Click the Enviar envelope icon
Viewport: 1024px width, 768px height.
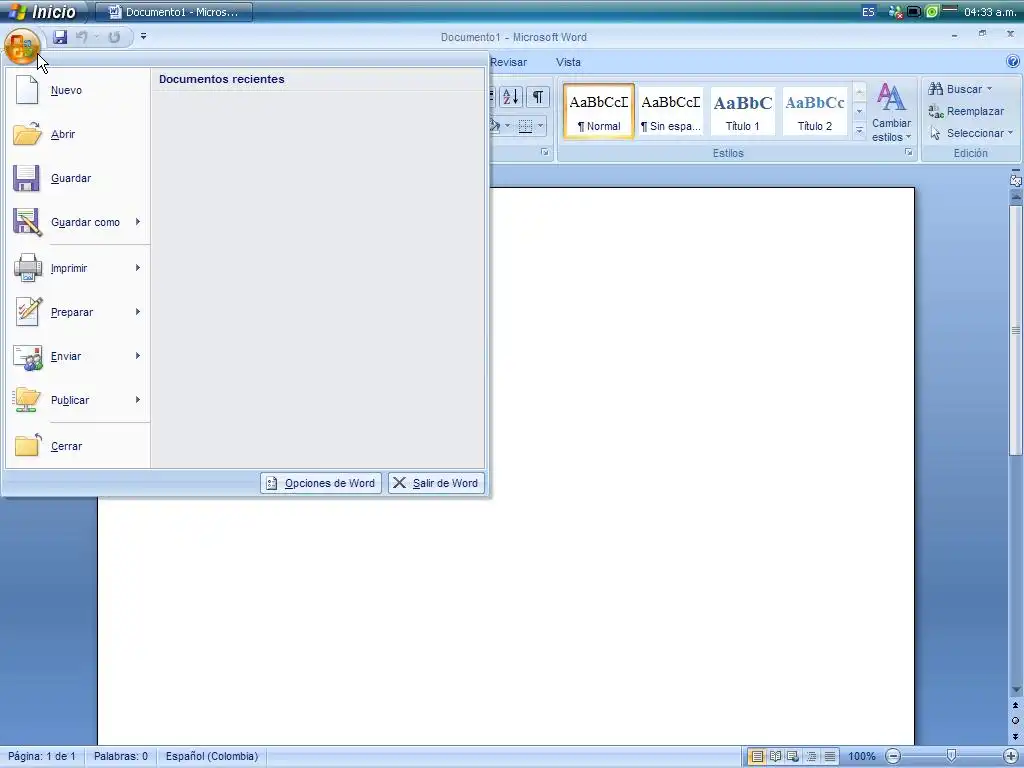[x=27, y=357]
